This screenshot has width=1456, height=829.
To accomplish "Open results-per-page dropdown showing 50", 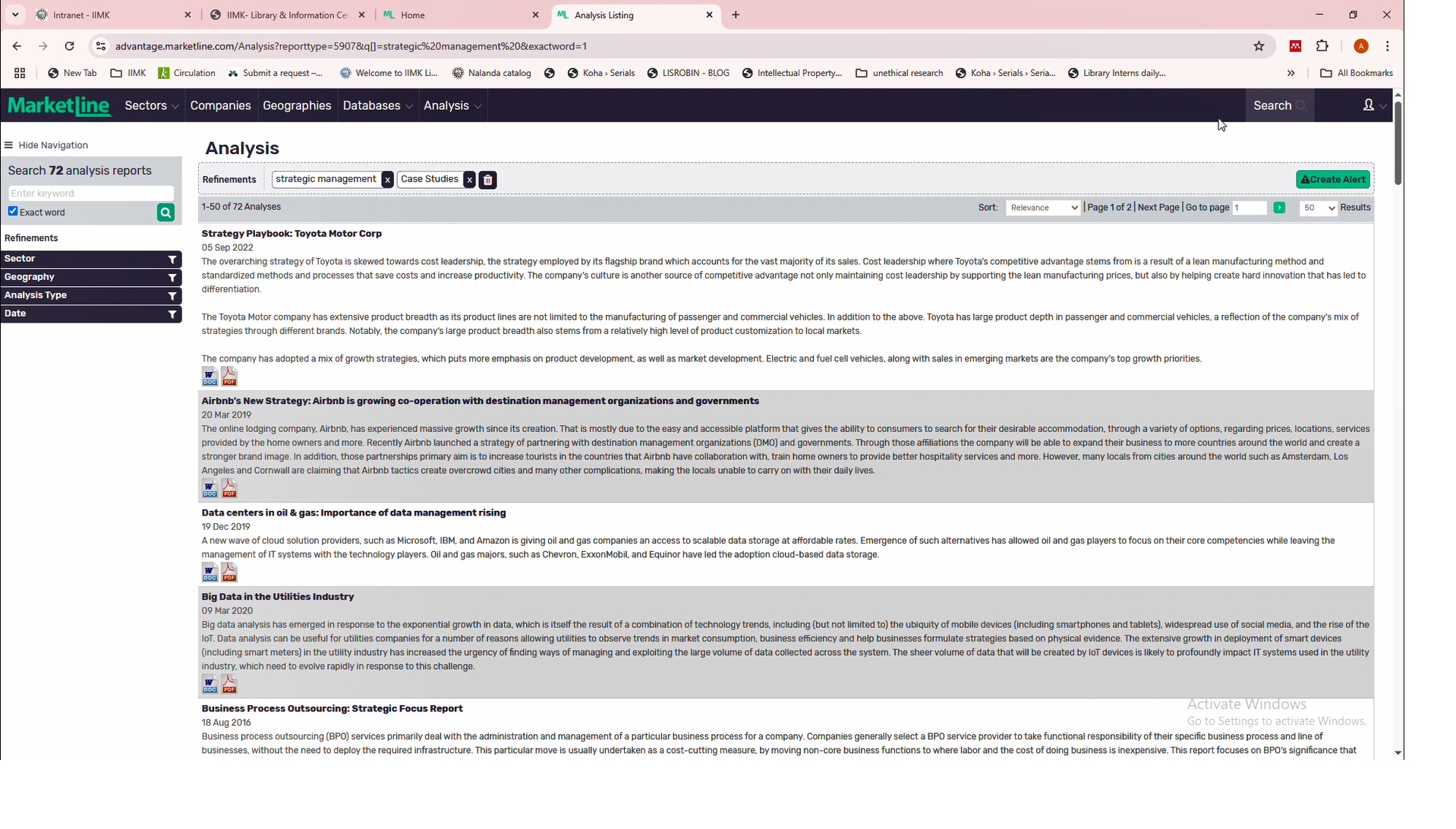I will pos(1317,208).
